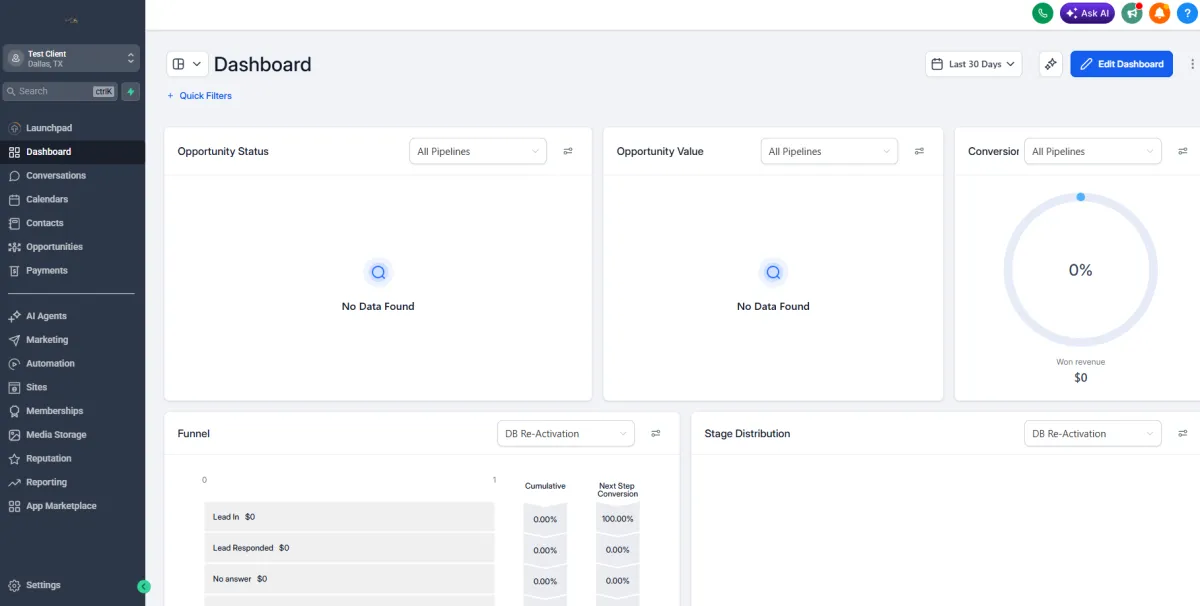
Task: Open Opportunity Value All Pipelines dropdown
Action: [x=829, y=151]
